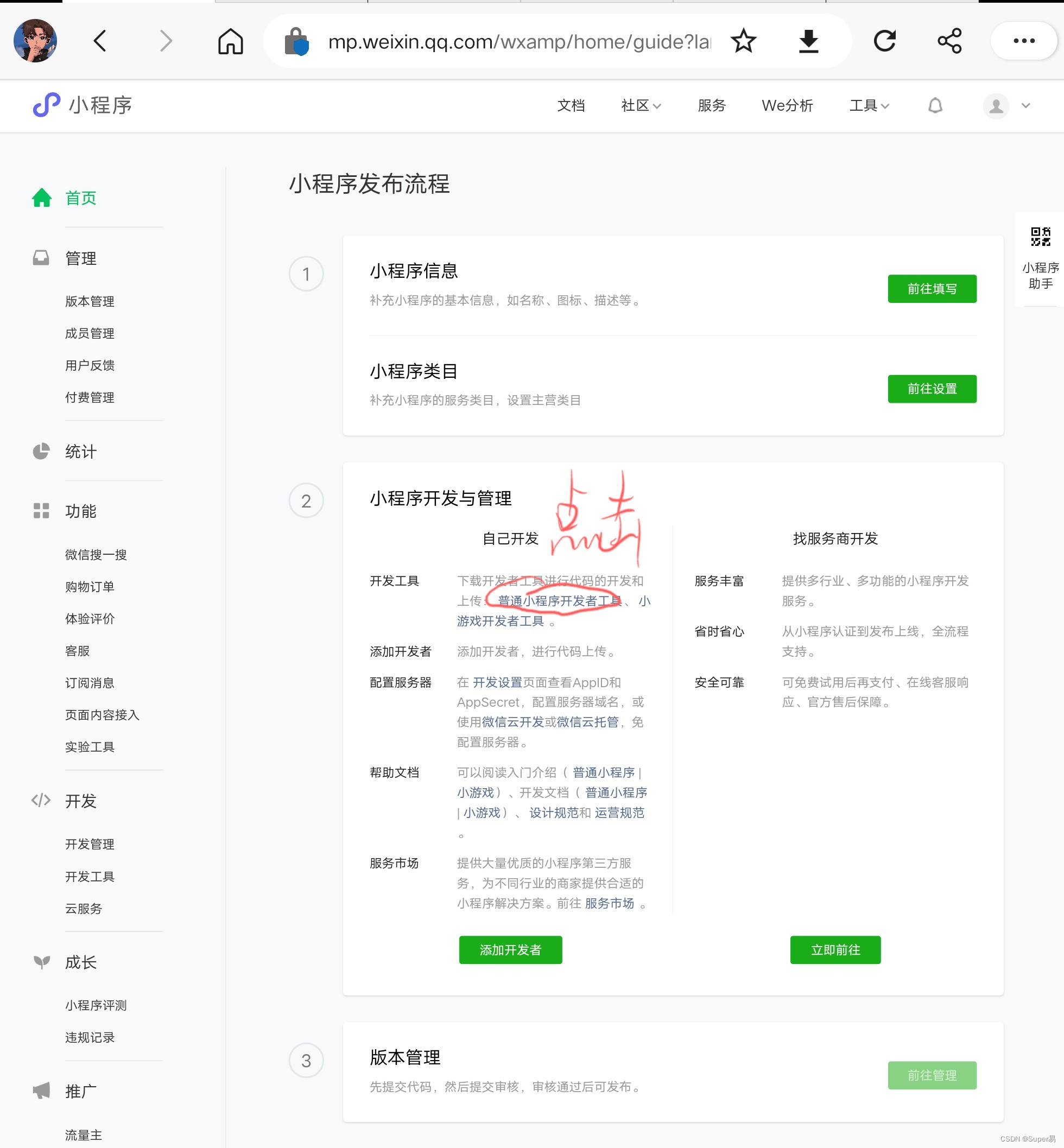Image resolution: width=1064 pixels, height=1148 pixels.
Task: Click the 前往填写 button
Action: (x=932, y=289)
